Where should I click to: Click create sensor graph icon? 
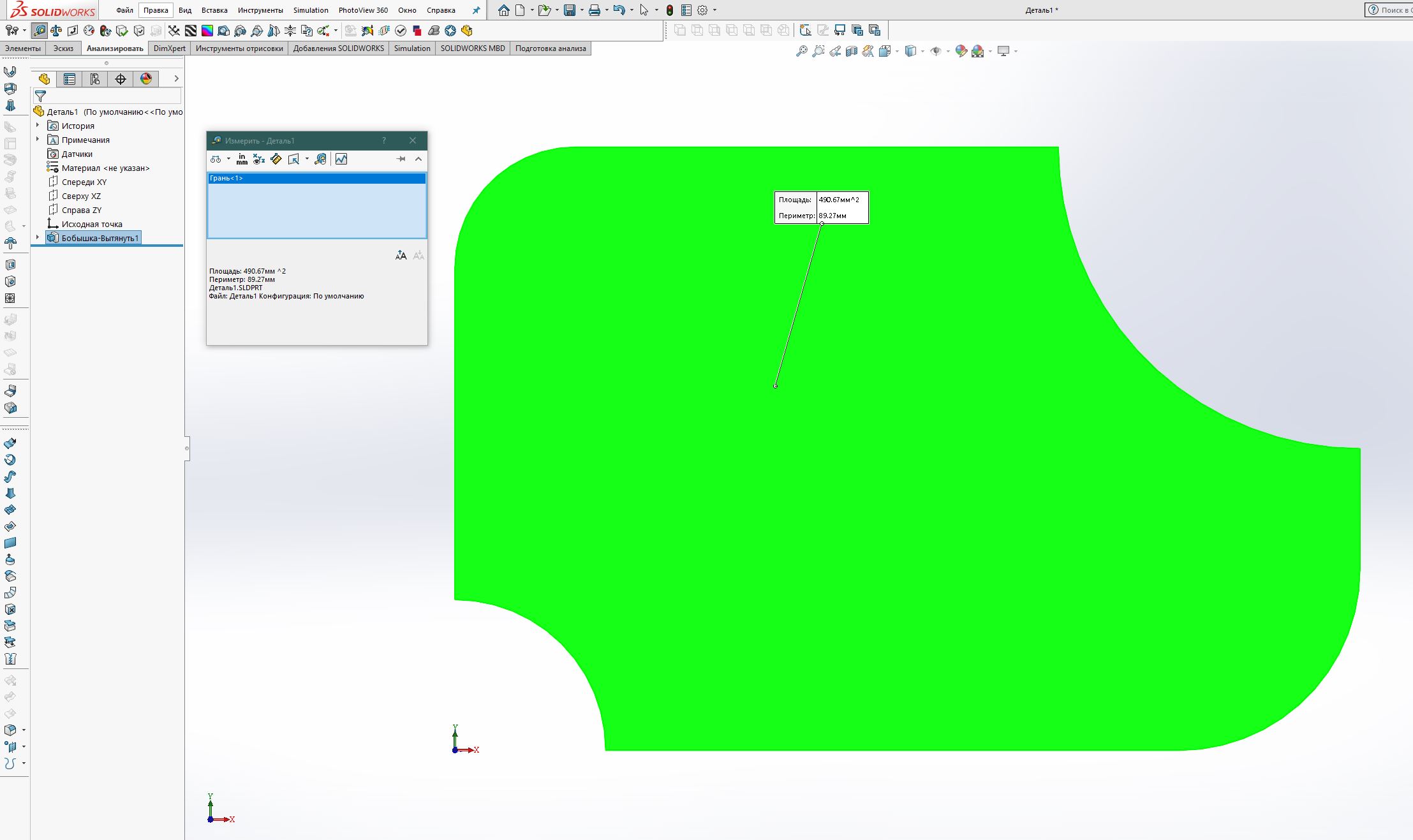(x=341, y=159)
